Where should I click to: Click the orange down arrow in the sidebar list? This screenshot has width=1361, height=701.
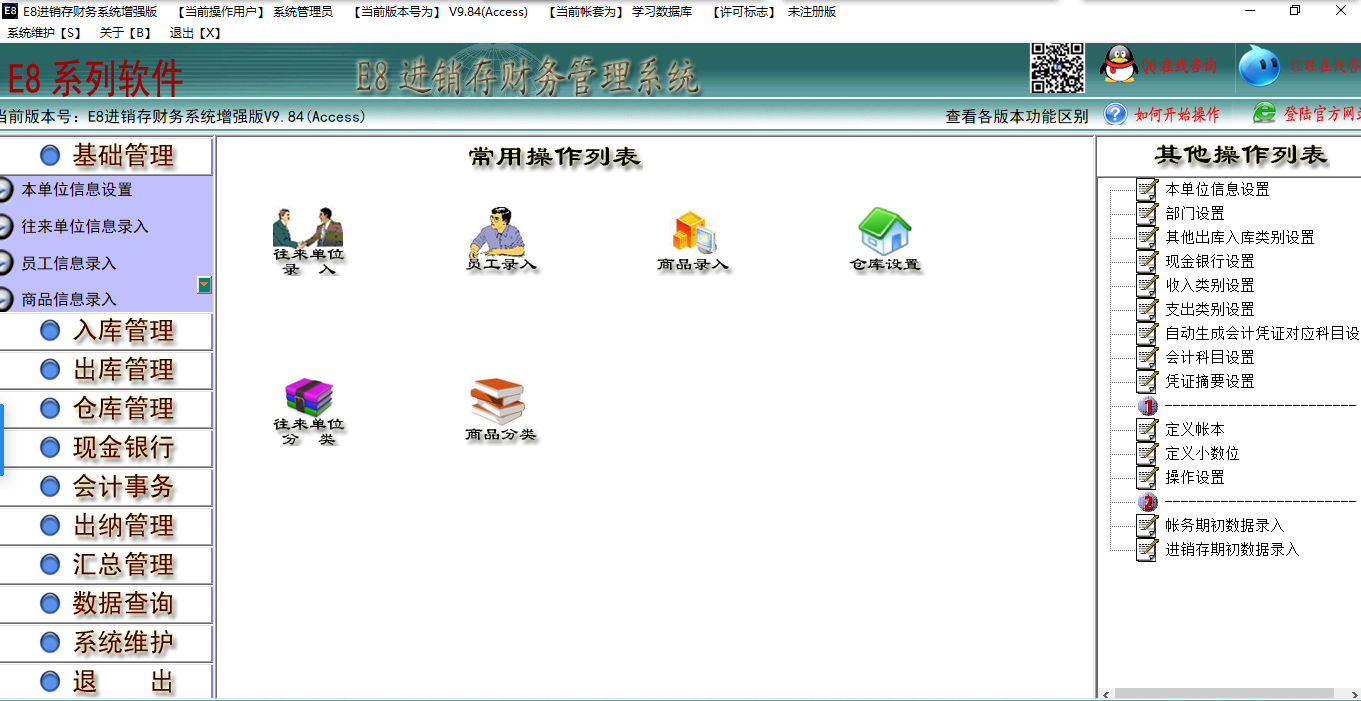(x=204, y=285)
